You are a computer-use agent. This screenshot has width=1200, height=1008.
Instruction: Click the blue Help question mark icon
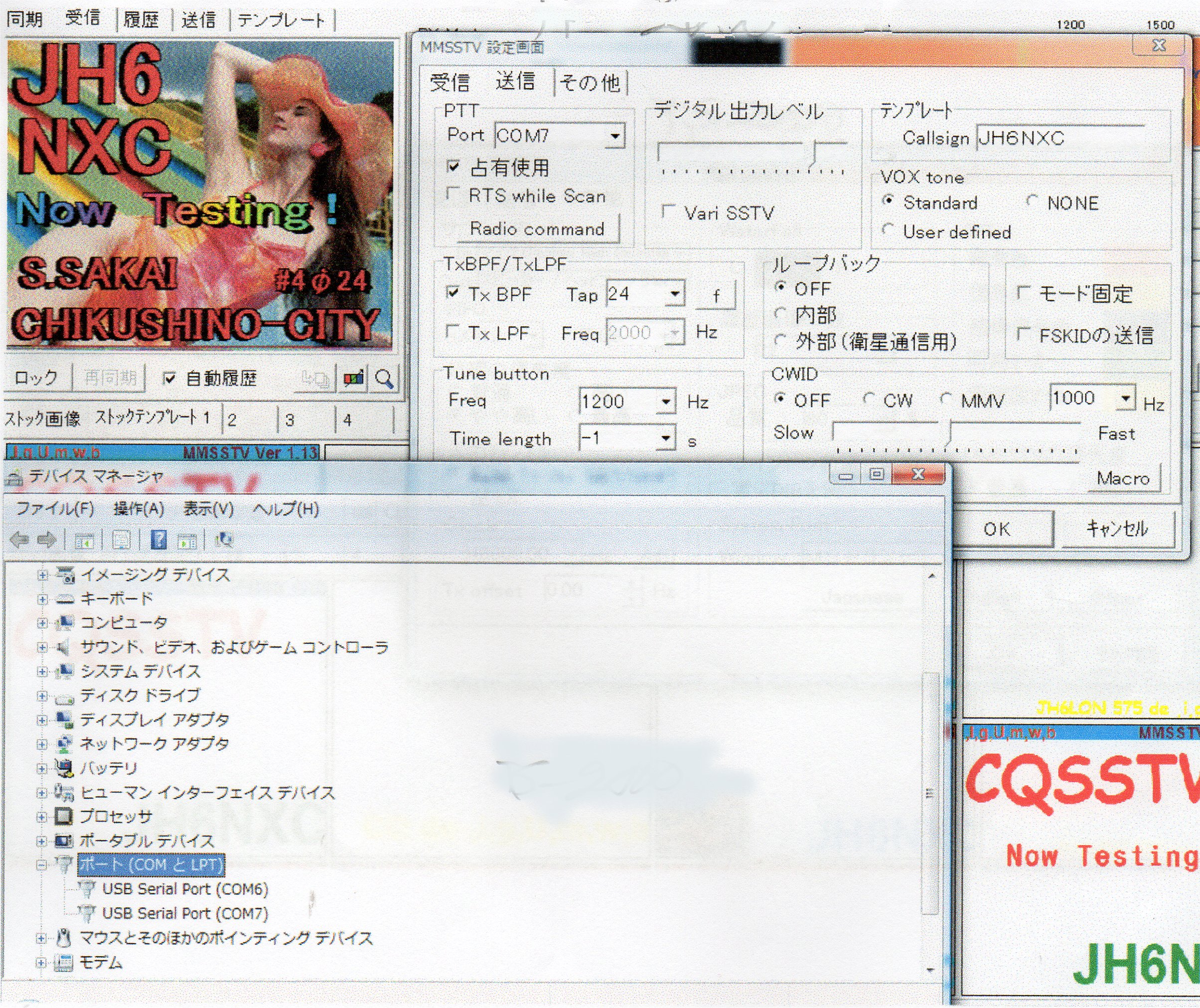click(159, 540)
